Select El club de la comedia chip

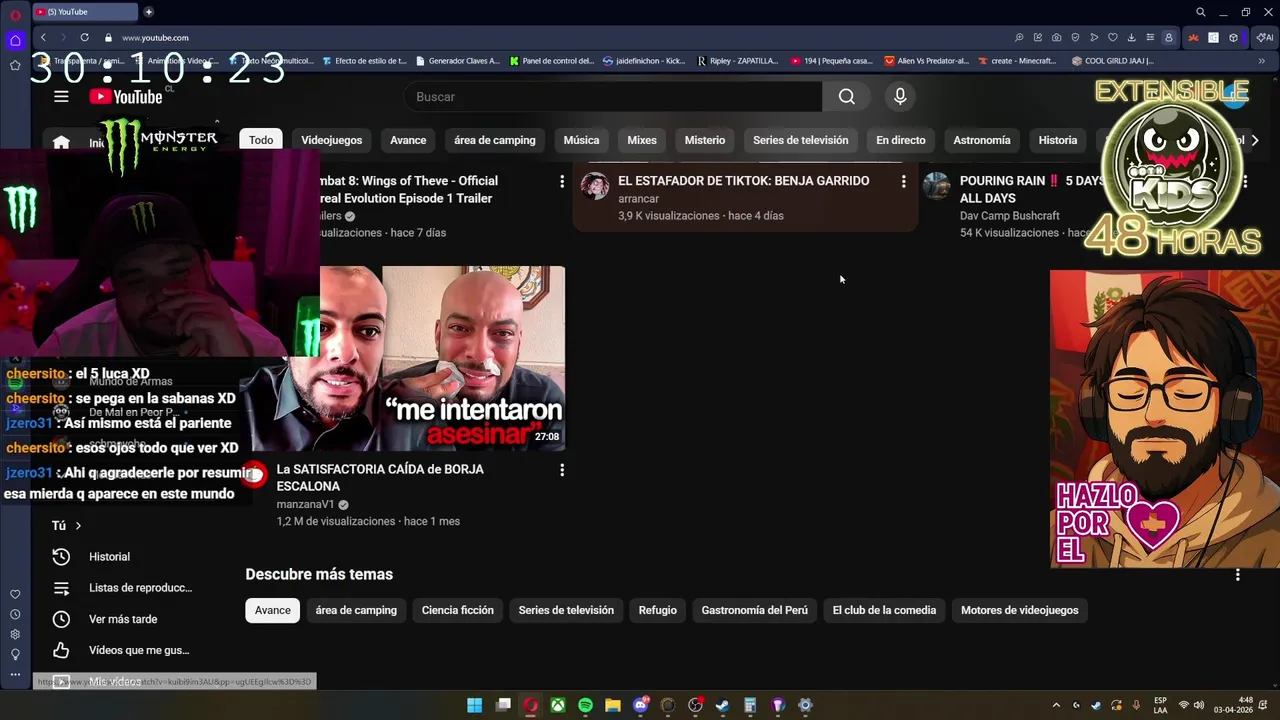[885, 611]
